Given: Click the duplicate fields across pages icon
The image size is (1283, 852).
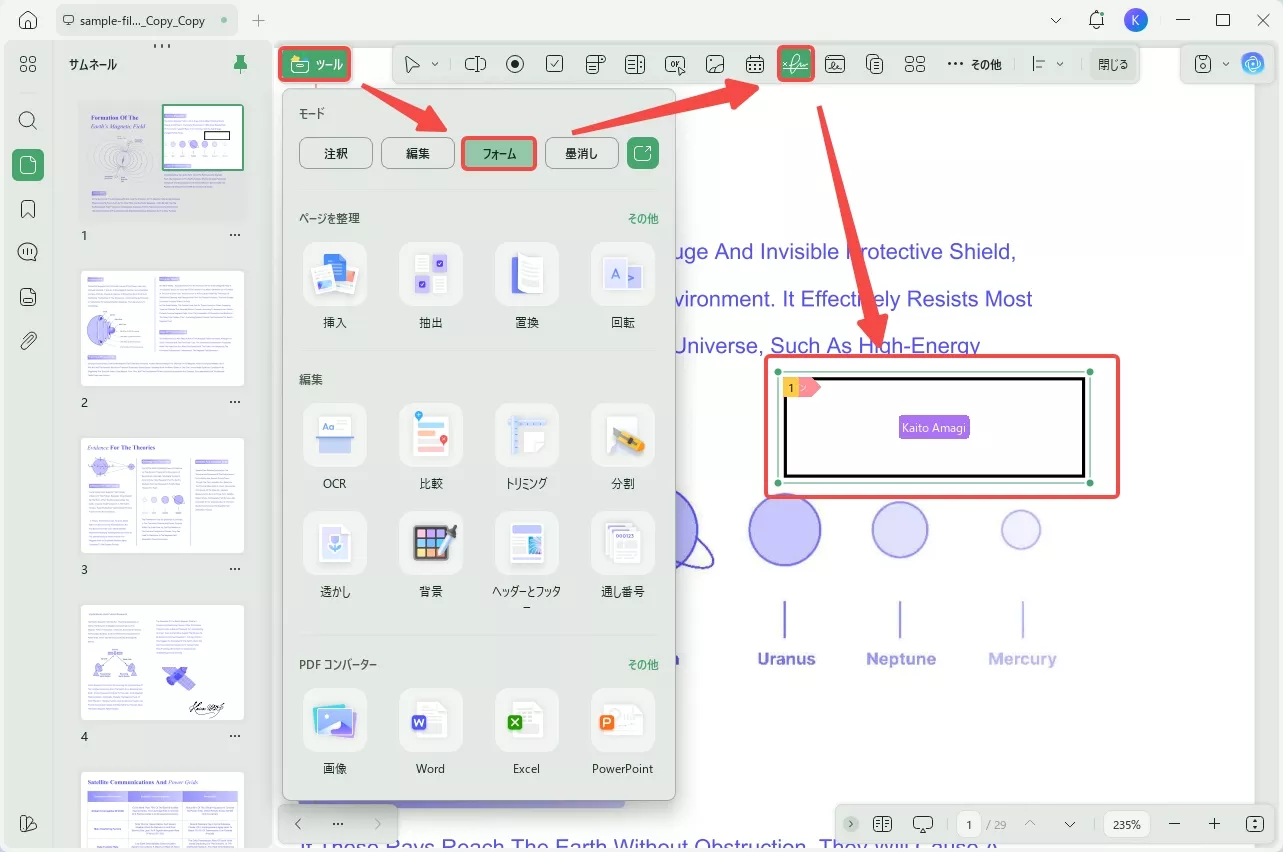Looking at the screenshot, I should (x=875, y=64).
